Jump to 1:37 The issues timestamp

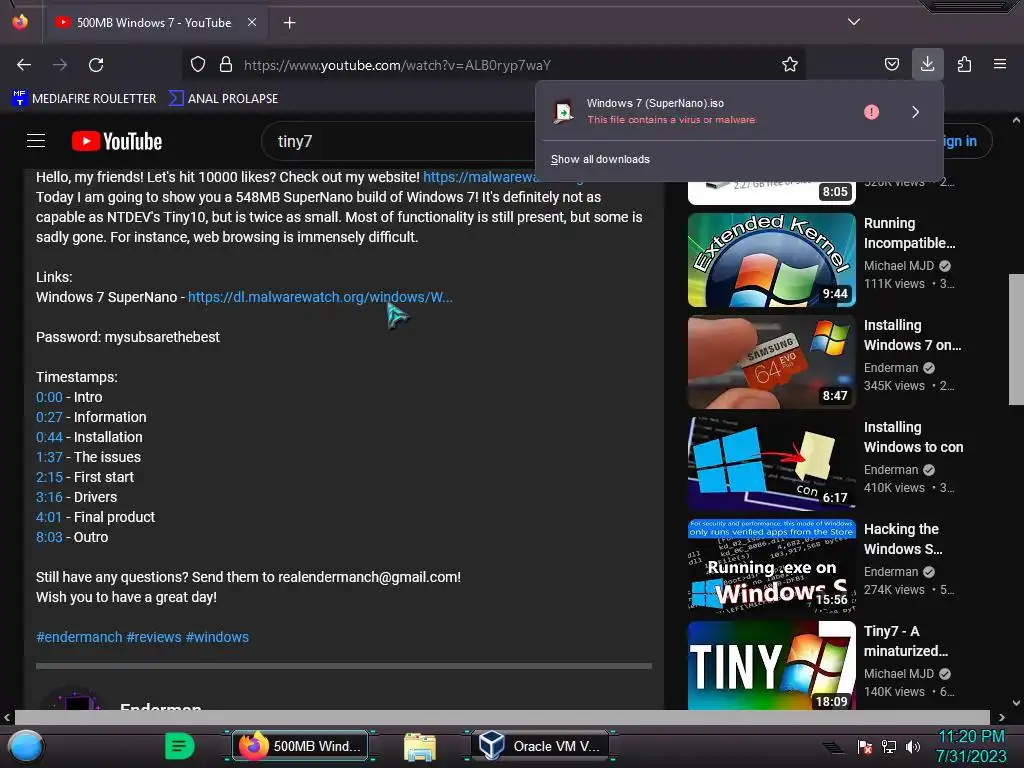click(49, 457)
